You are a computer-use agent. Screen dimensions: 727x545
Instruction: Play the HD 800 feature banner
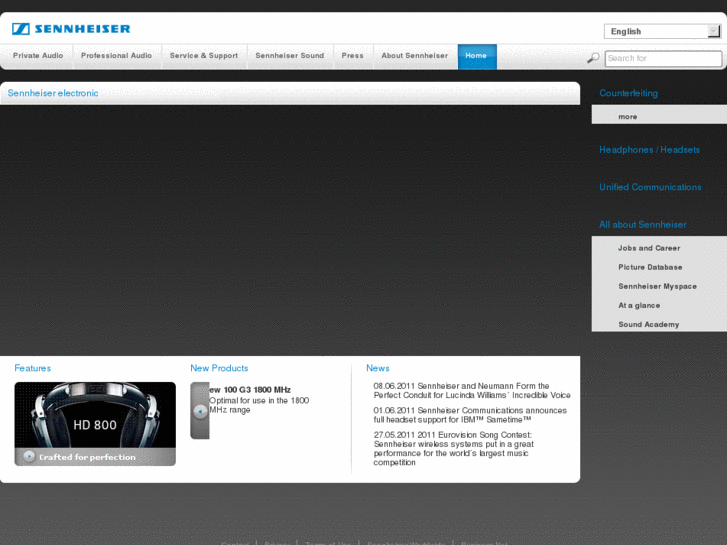point(29,456)
